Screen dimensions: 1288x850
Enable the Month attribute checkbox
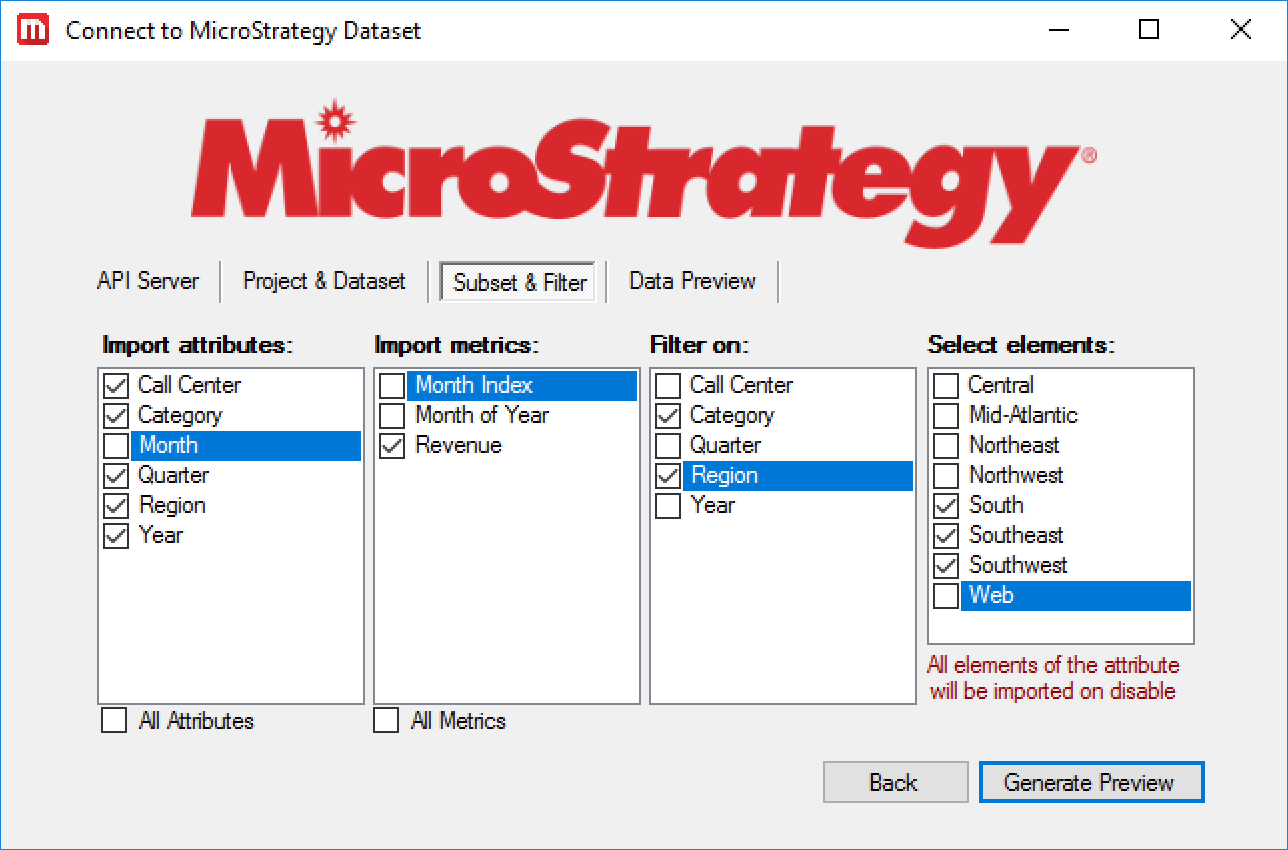pyautogui.click(x=117, y=445)
